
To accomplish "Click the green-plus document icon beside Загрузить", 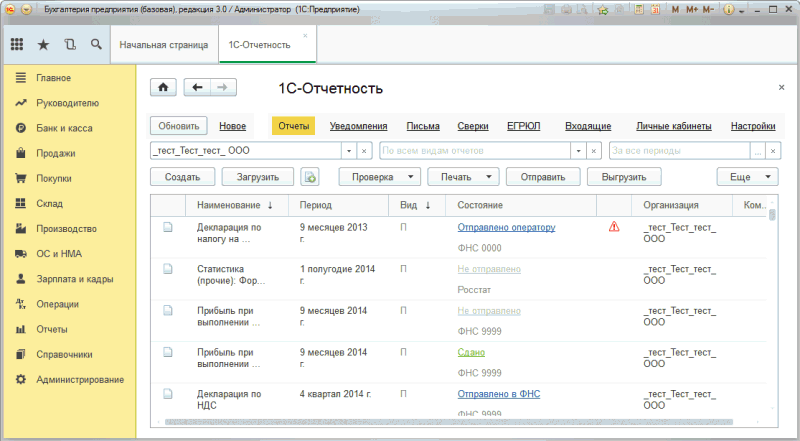I will pyautogui.click(x=310, y=176).
